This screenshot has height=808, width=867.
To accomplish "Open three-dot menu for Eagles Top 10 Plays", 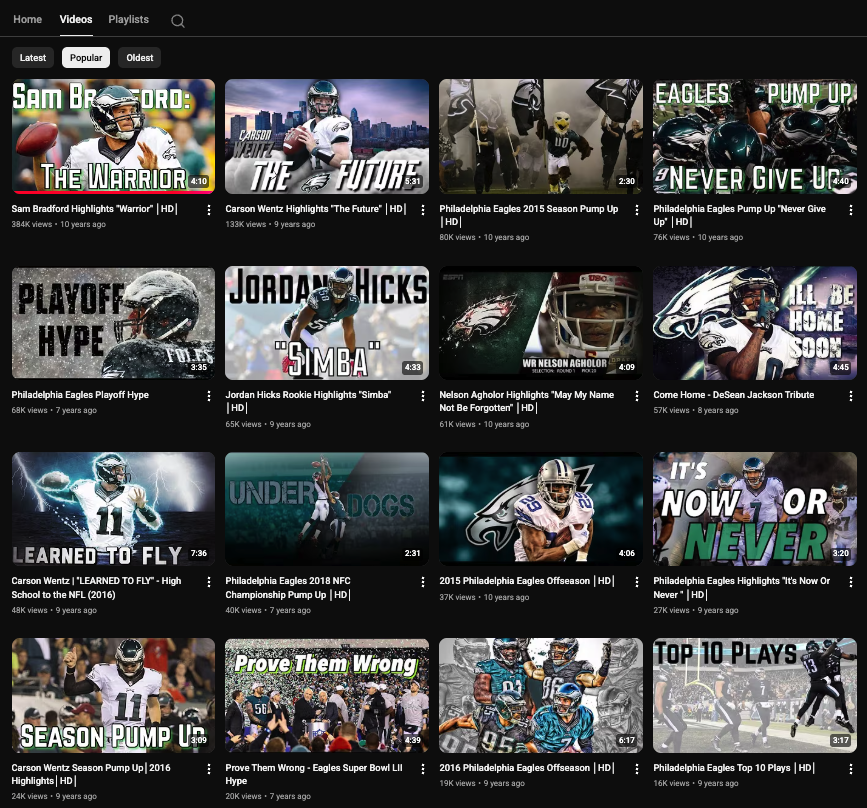I will click(x=851, y=769).
